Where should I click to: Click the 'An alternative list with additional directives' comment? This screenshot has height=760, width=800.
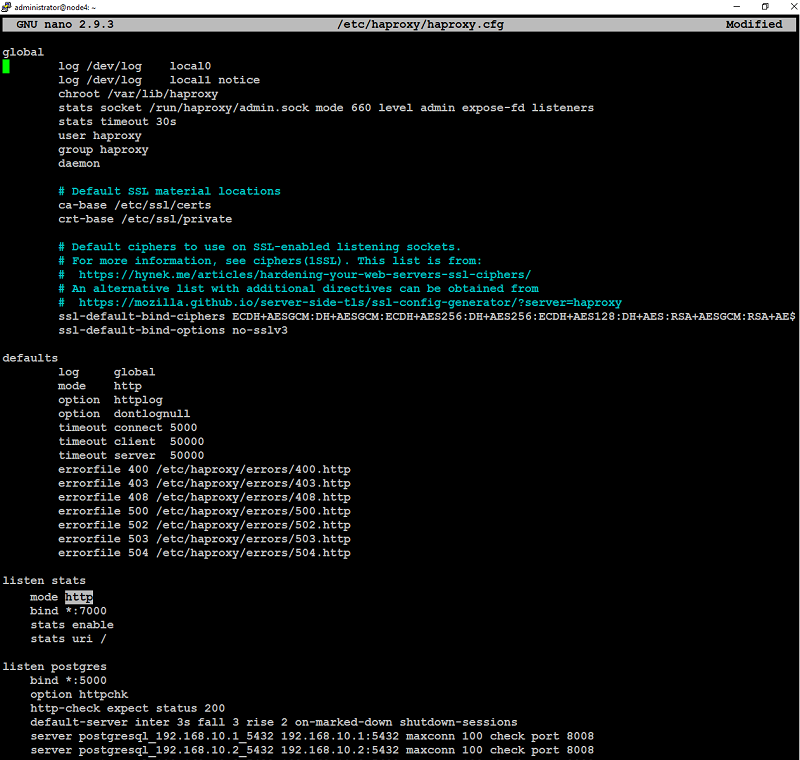tap(298, 289)
